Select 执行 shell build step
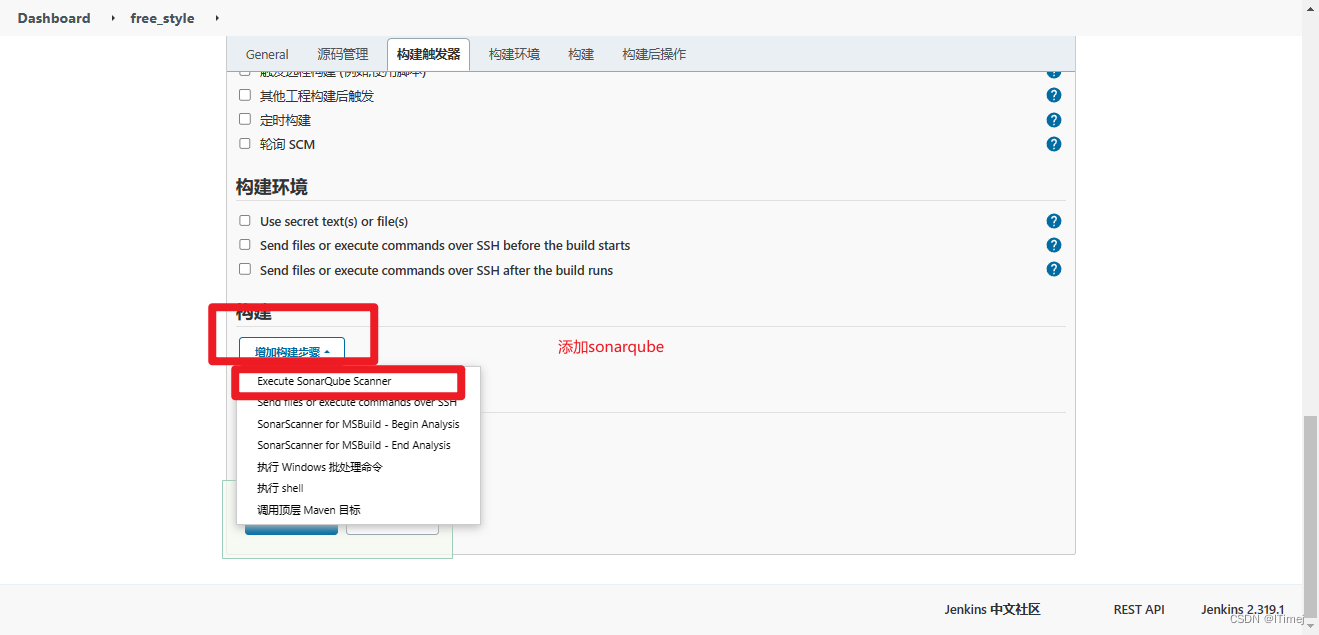 (x=280, y=487)
